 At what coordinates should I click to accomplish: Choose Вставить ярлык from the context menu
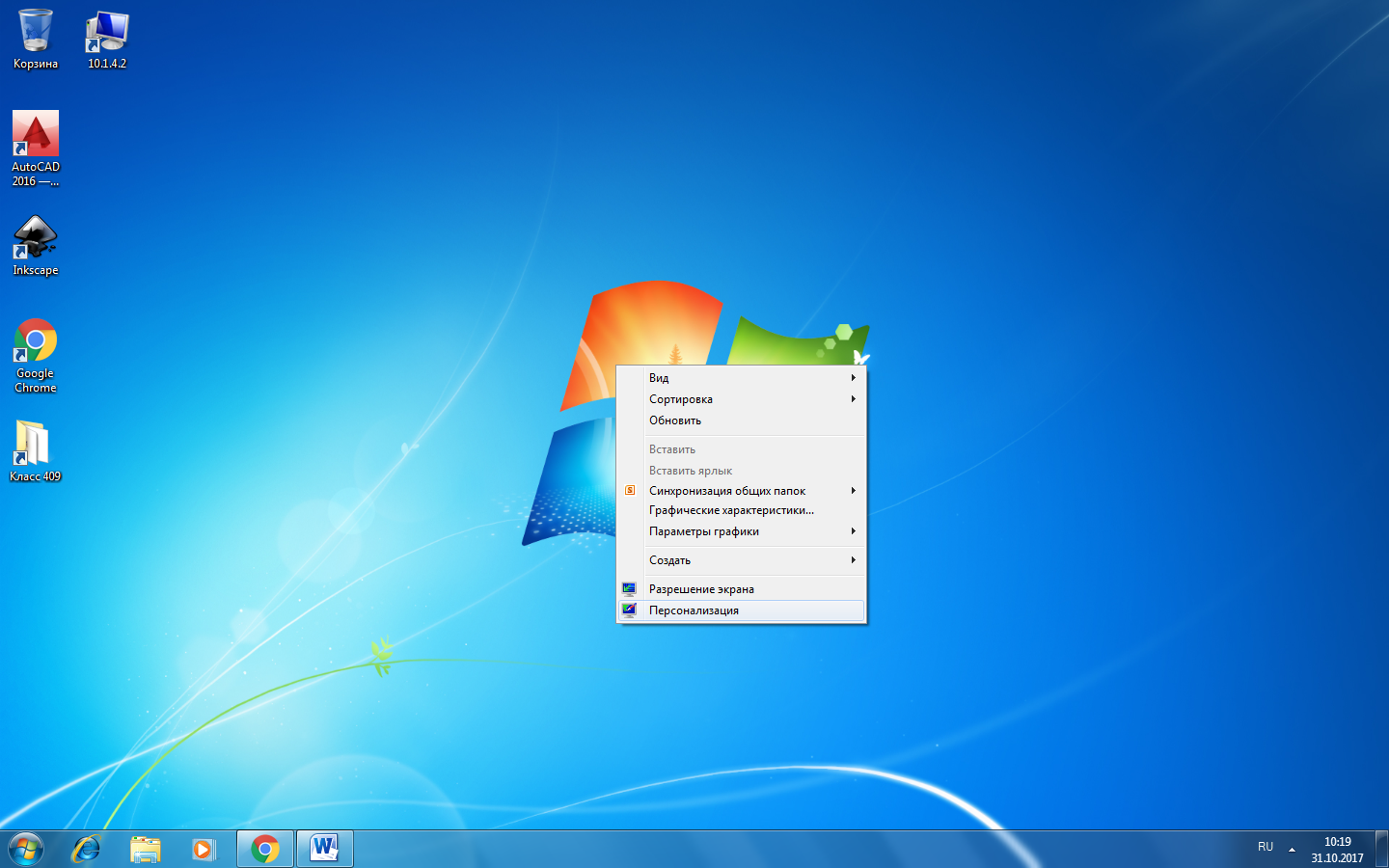741,471
